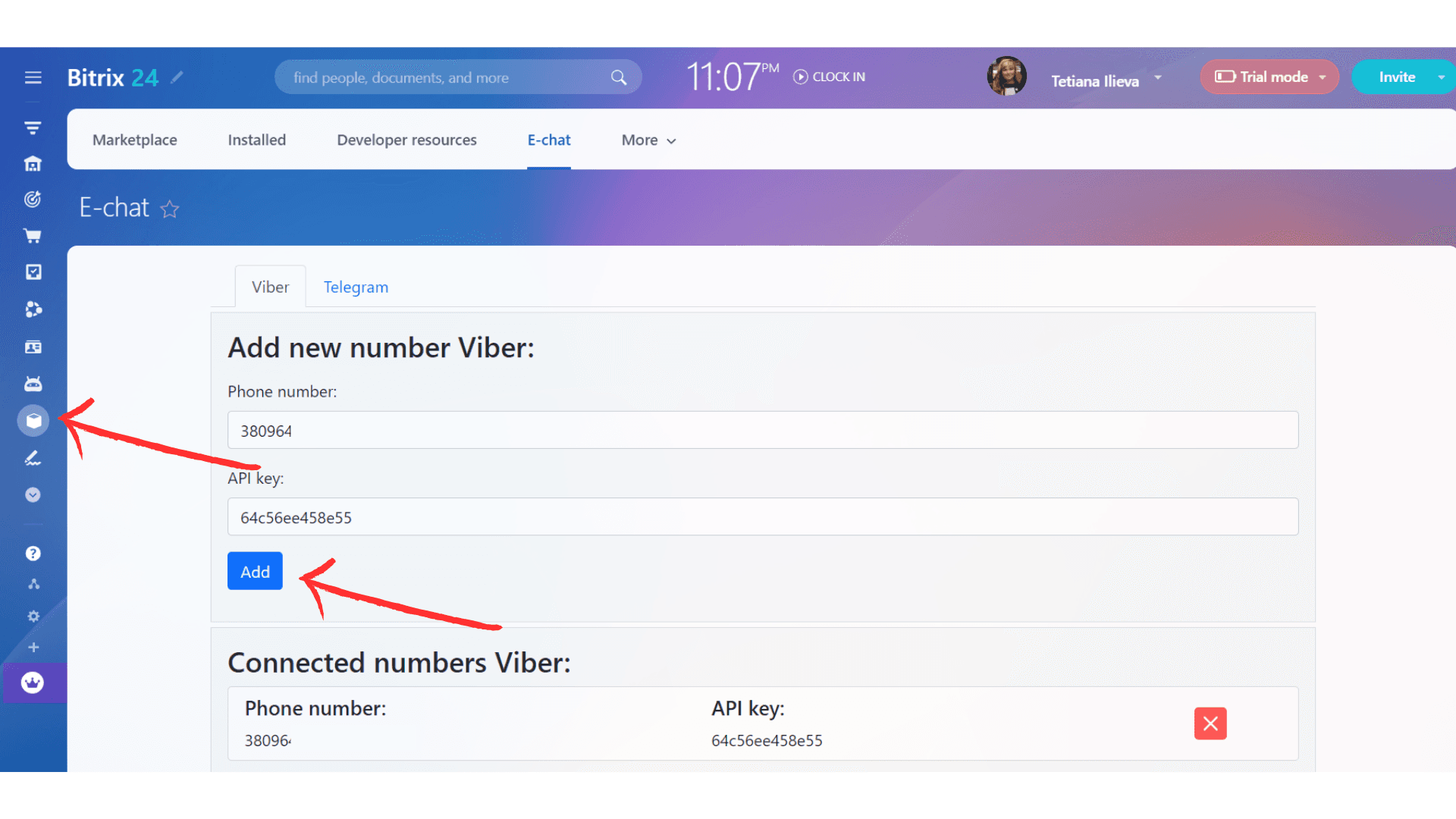This screenshot has width=1456, height=819.
Task: Click the plus icon in left sidebar
Action: pyautogui.click(x=33, y=648)
